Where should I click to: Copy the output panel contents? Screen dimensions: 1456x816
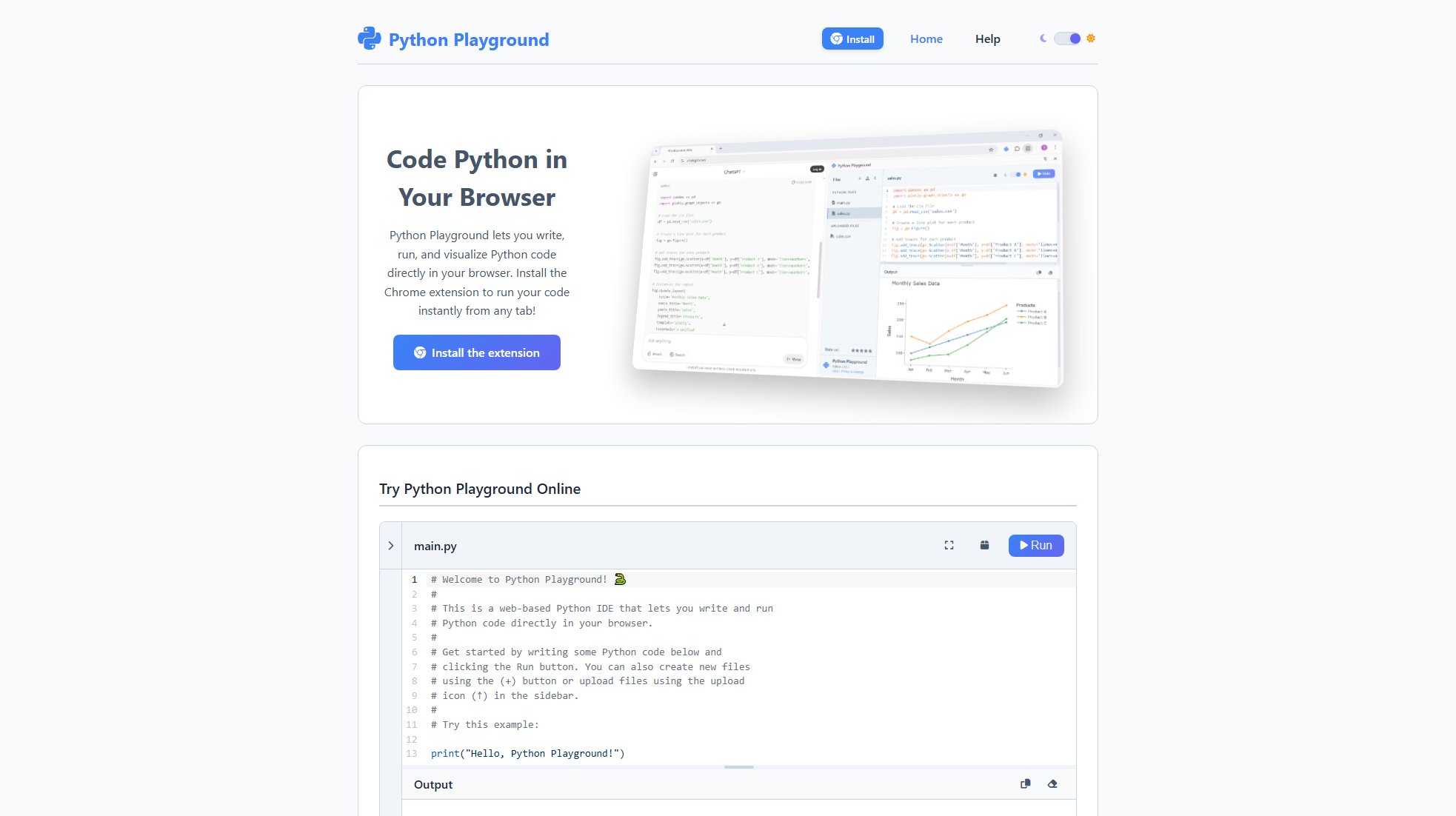[1026, 783]
